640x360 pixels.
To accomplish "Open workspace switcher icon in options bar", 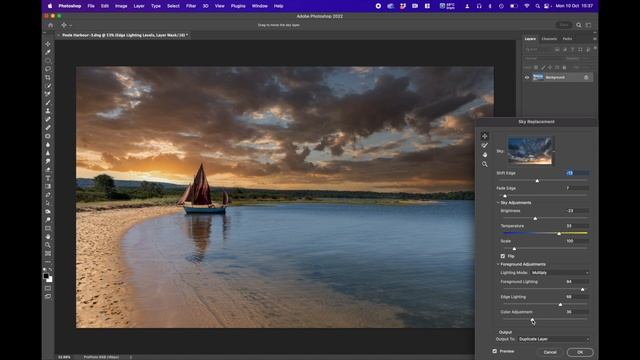I will (x=589, y=25).
